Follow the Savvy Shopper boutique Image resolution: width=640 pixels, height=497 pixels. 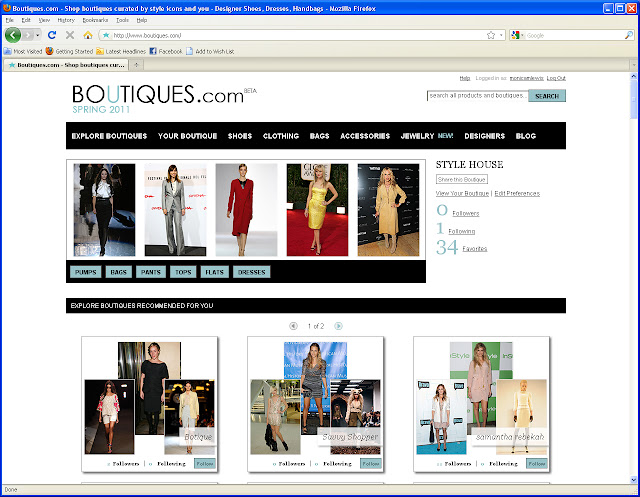pos(371,464)
